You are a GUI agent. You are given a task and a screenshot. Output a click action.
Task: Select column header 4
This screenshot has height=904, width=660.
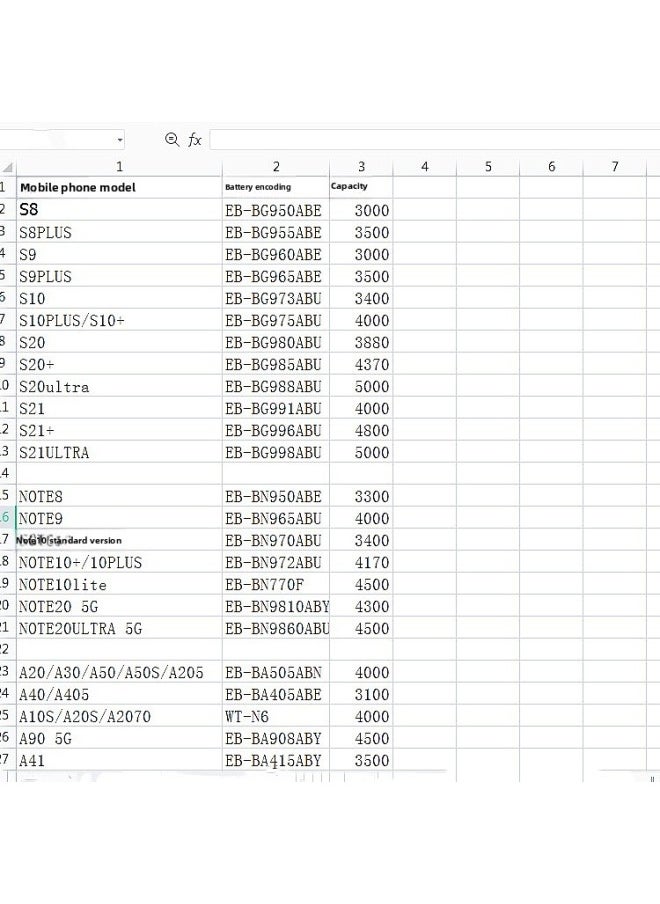[x=425, y=167]
